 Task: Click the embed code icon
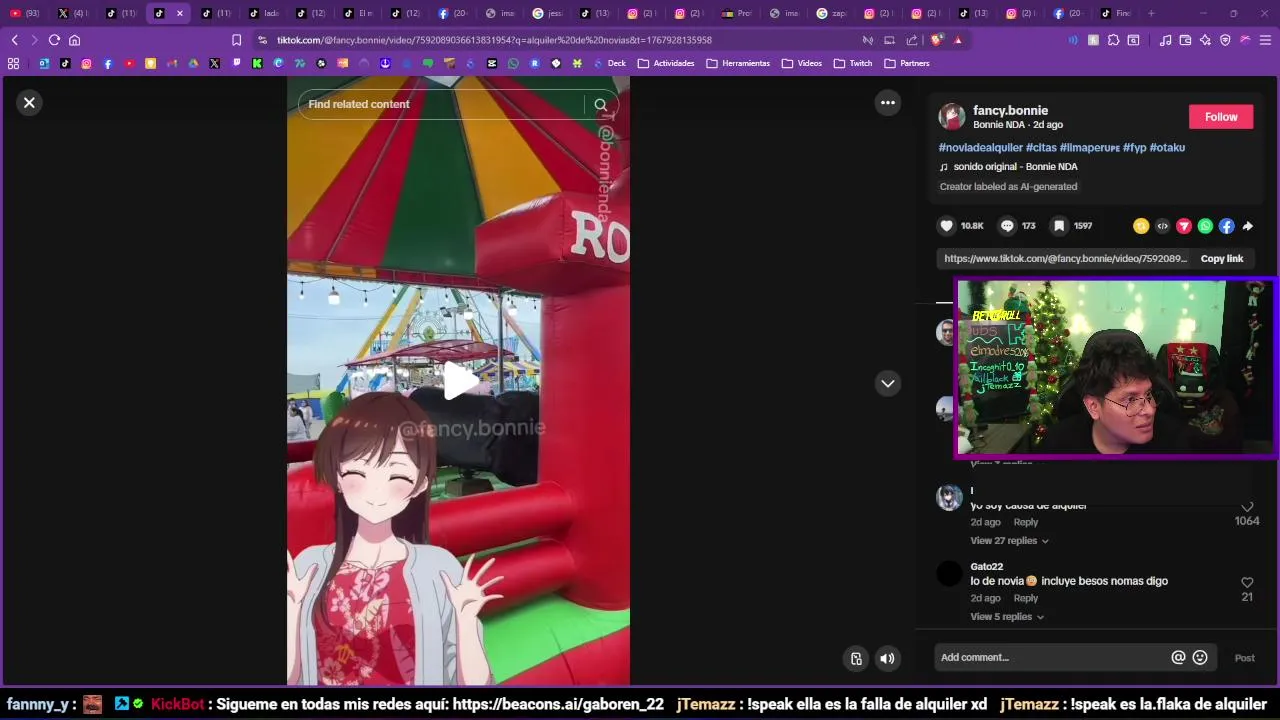click(x=1162, y=226)
